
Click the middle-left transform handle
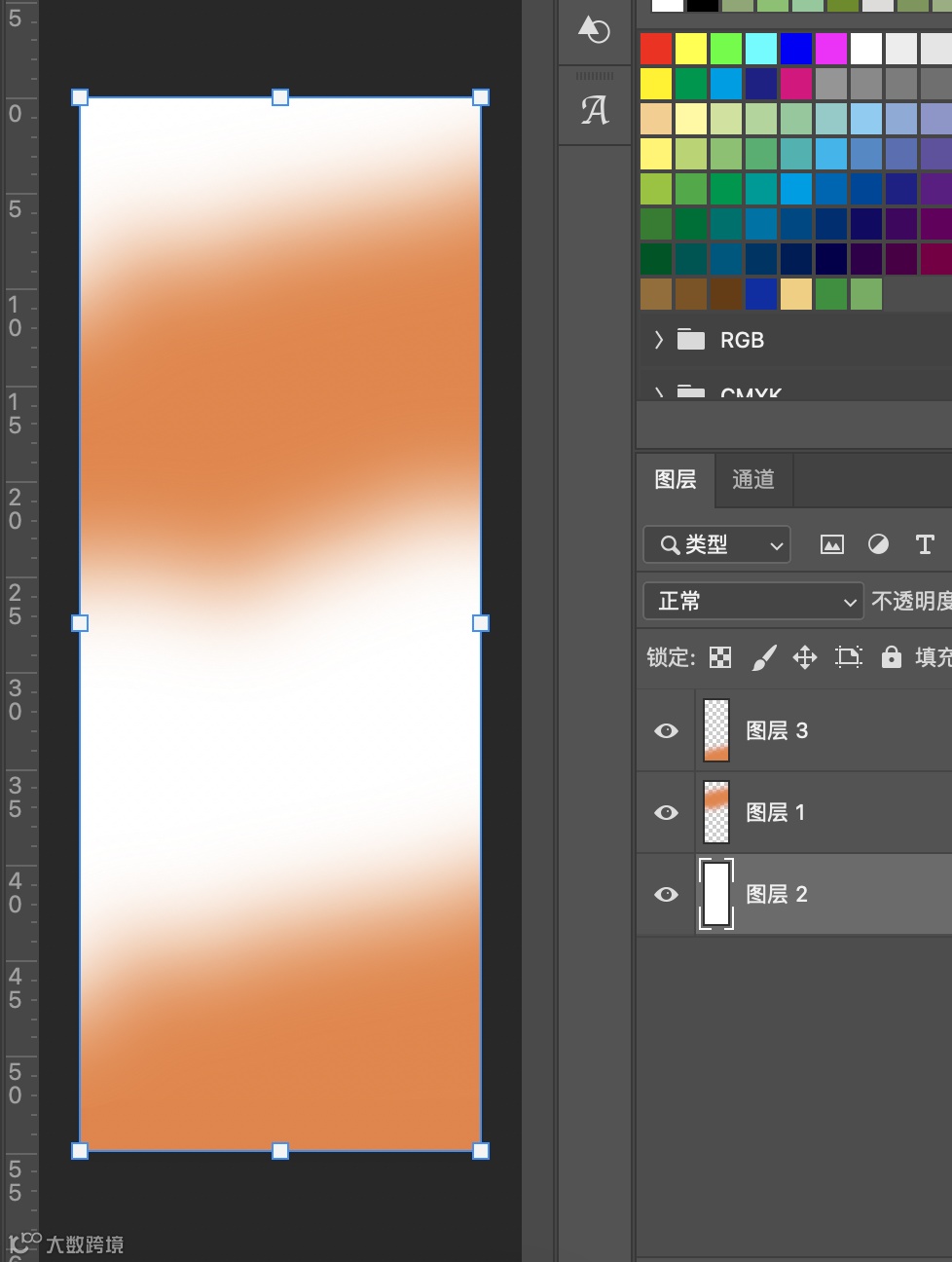80,623
